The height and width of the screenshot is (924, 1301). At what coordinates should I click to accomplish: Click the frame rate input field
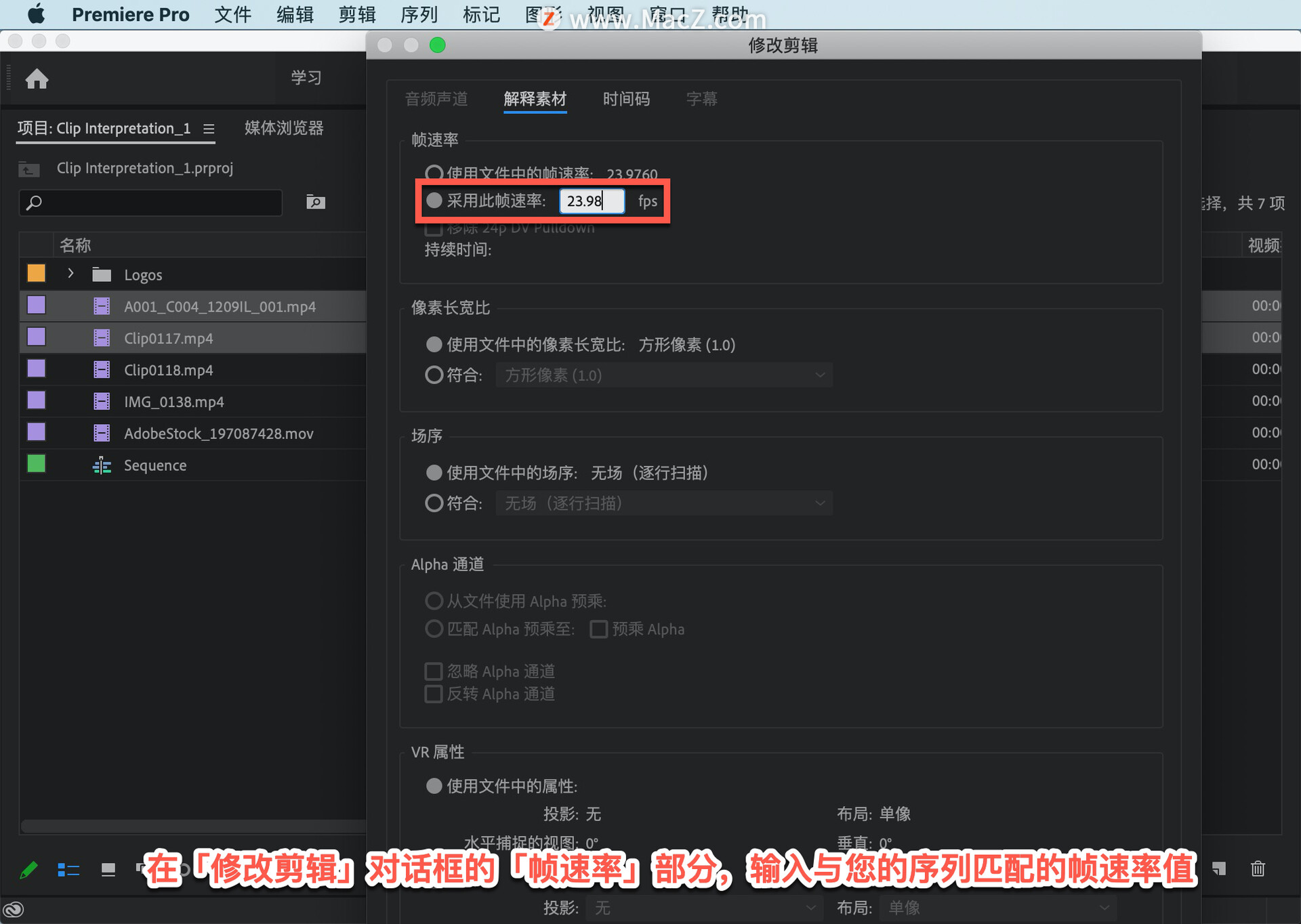click(592, 201)
